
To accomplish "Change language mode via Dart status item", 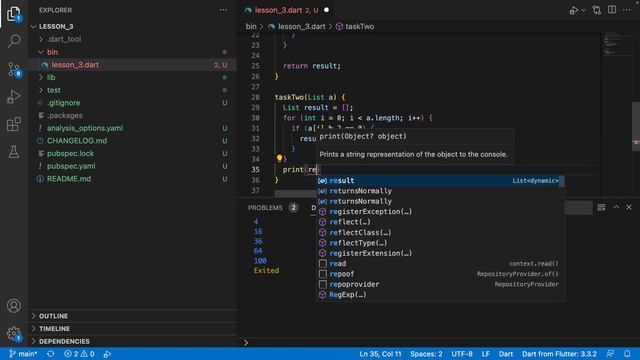I will pos(506,354).
